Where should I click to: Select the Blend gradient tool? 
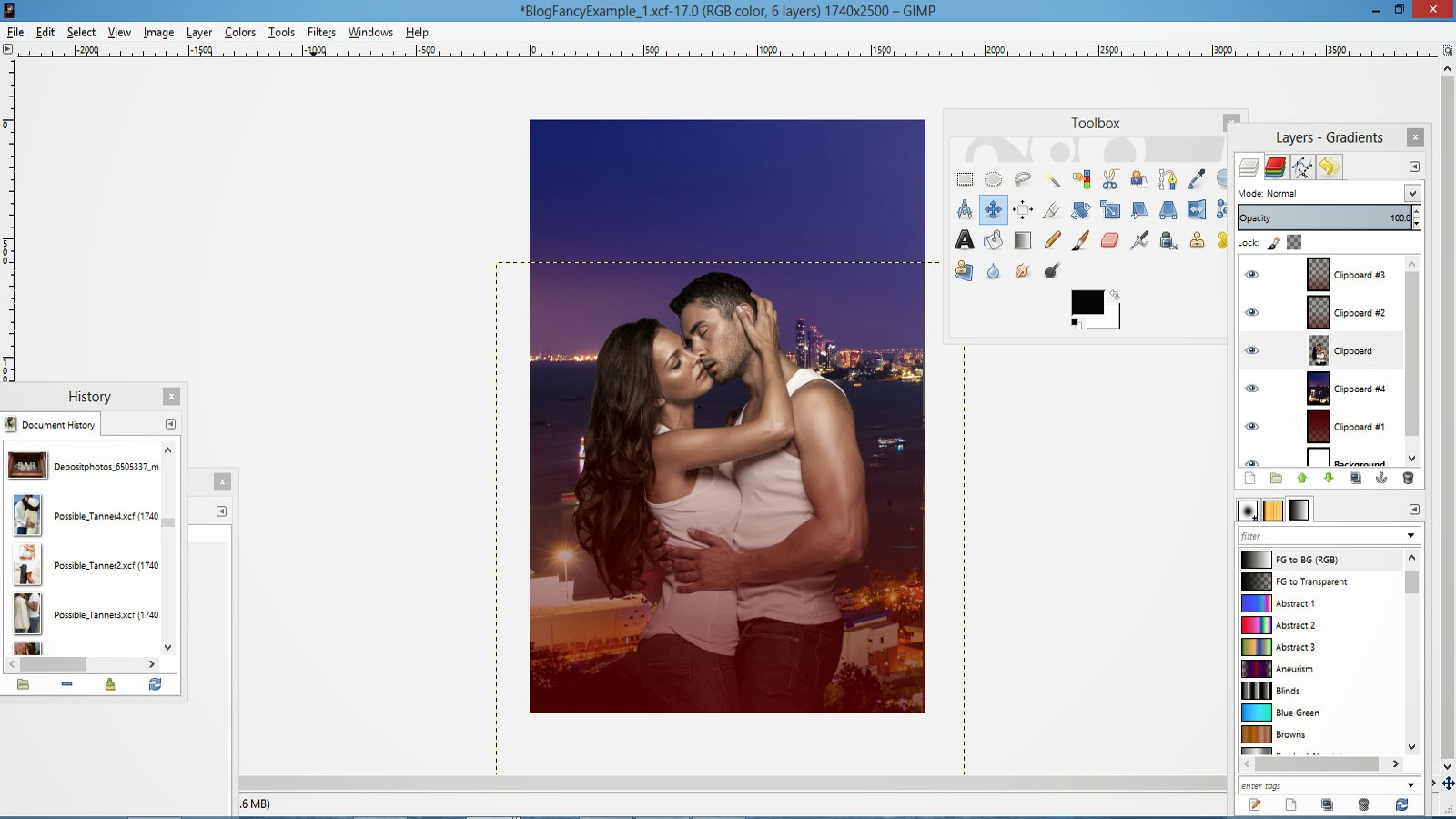1023,240
